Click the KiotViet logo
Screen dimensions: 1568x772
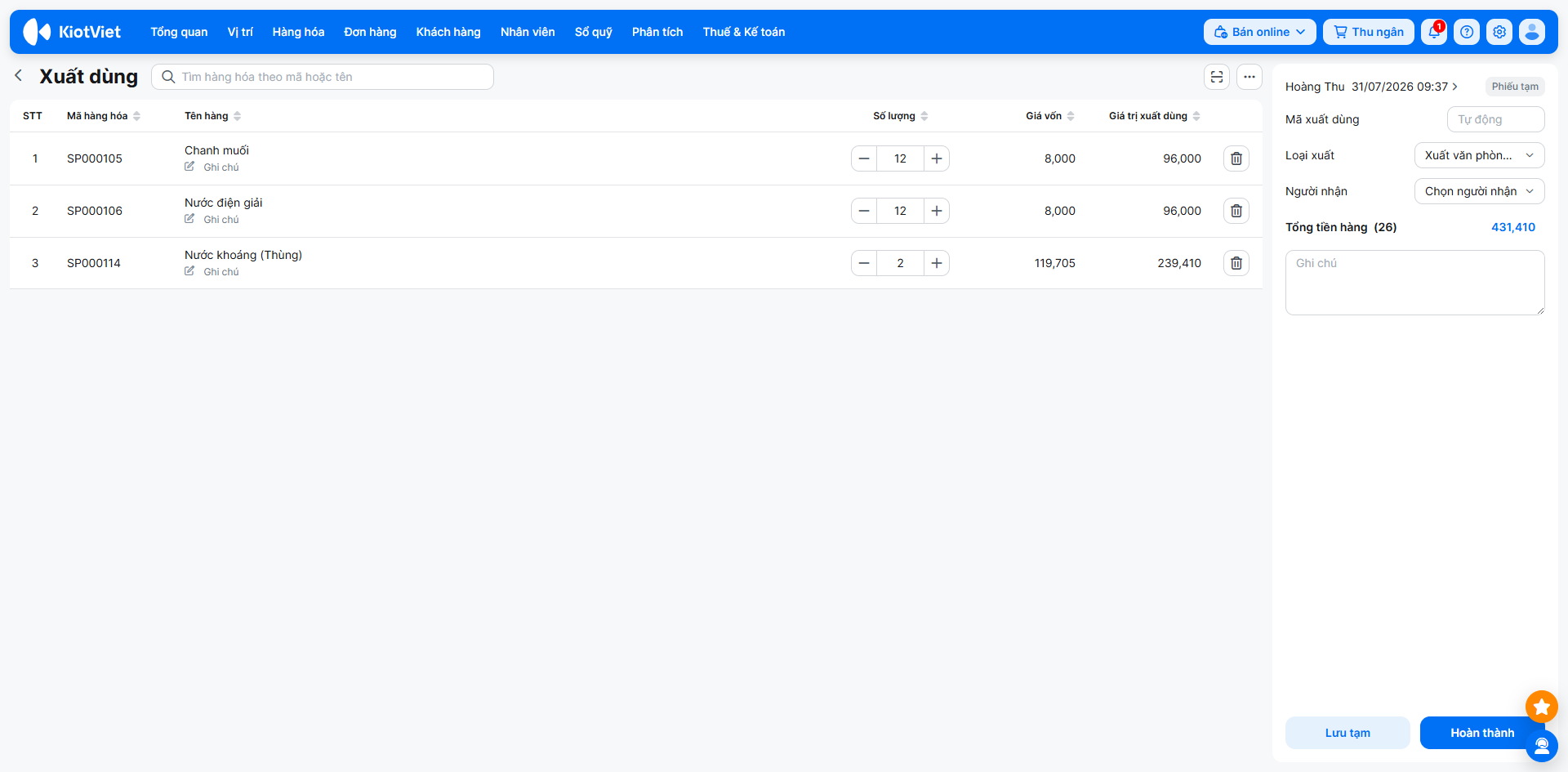(72, 32)
